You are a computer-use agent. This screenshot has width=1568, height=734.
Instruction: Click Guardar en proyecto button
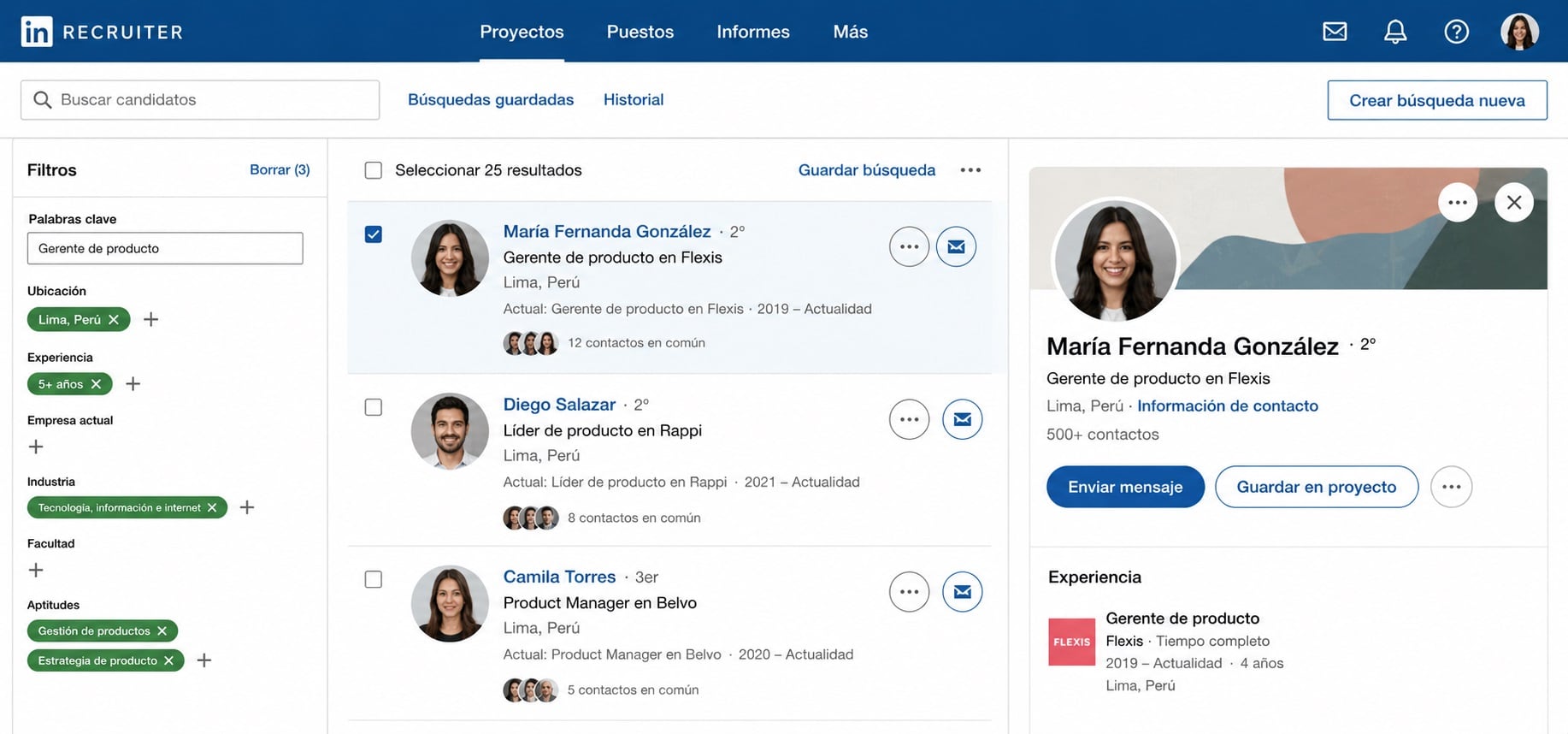pyautogui.click(x=1317, y=487)
